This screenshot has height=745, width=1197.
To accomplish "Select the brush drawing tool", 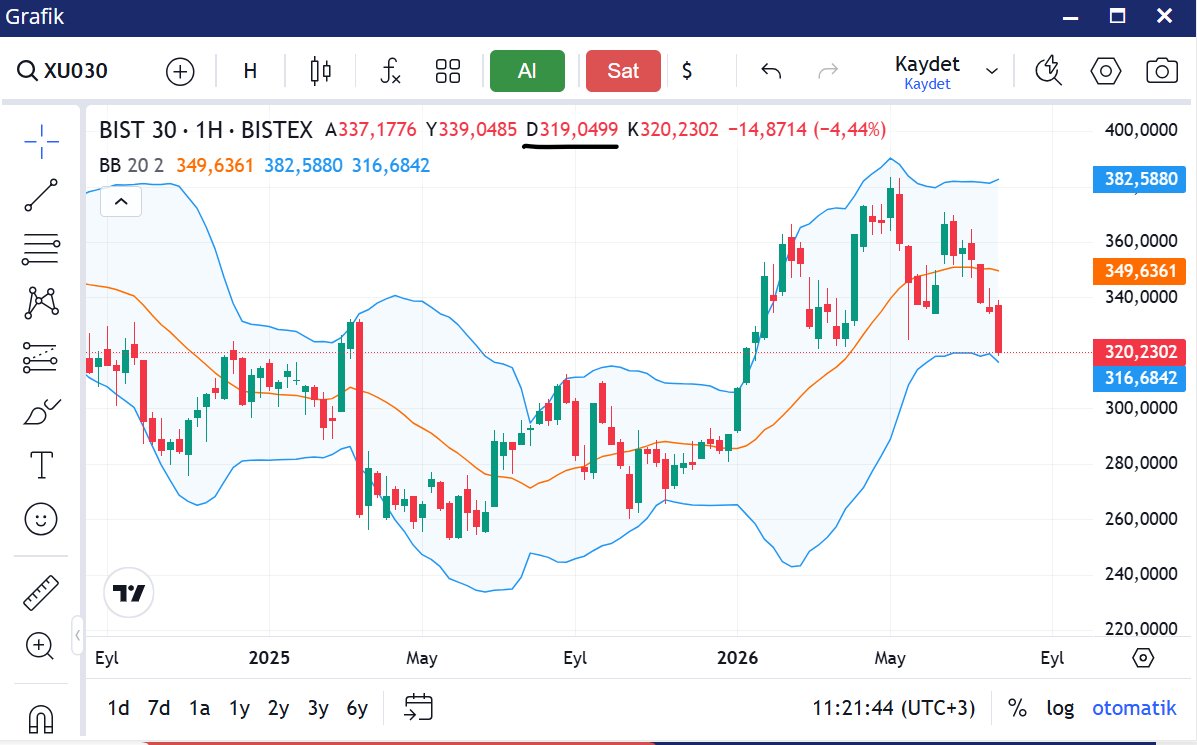I will 41,412.
